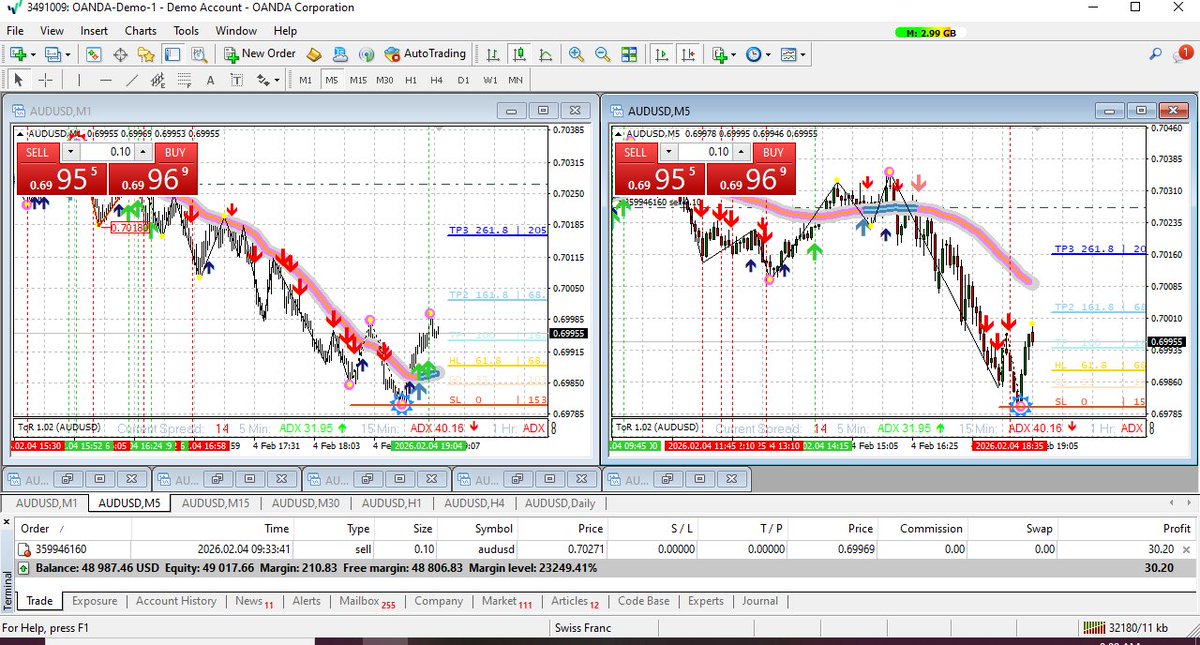Screen dimensions: 1200x645
Task: Open the Strategy Tester icon
Action: point(199,54)
